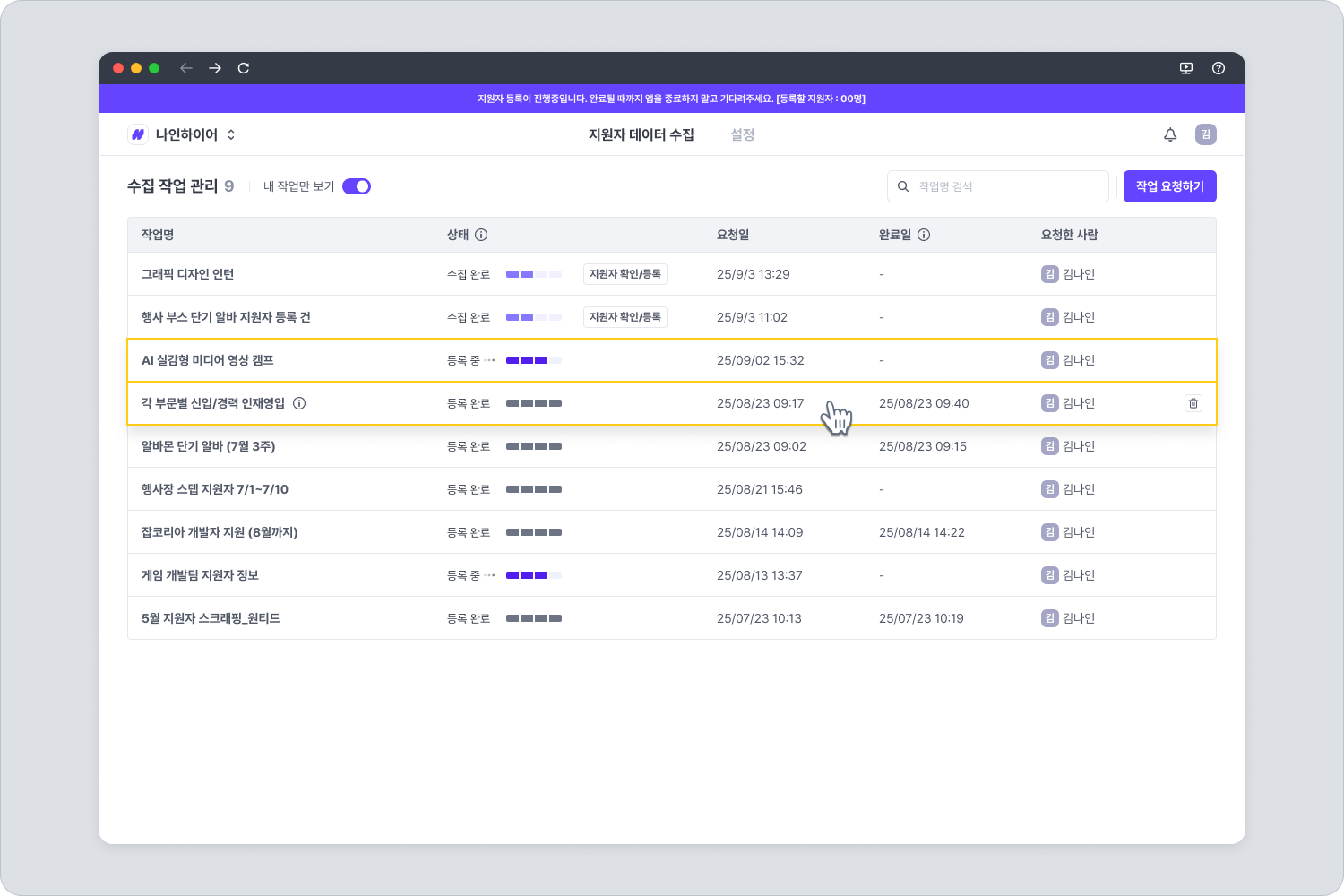The height and width of the screenshot is (896, 1344).
Task: Click progress bar of 게임 개발팀 지원자 정보
Action: [x=534, y=575]
